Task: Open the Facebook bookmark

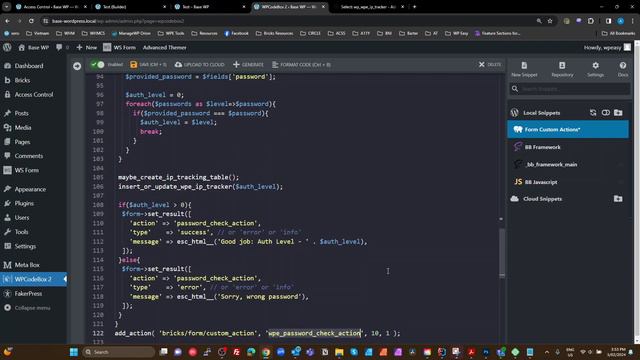Action: coord(236,33)
